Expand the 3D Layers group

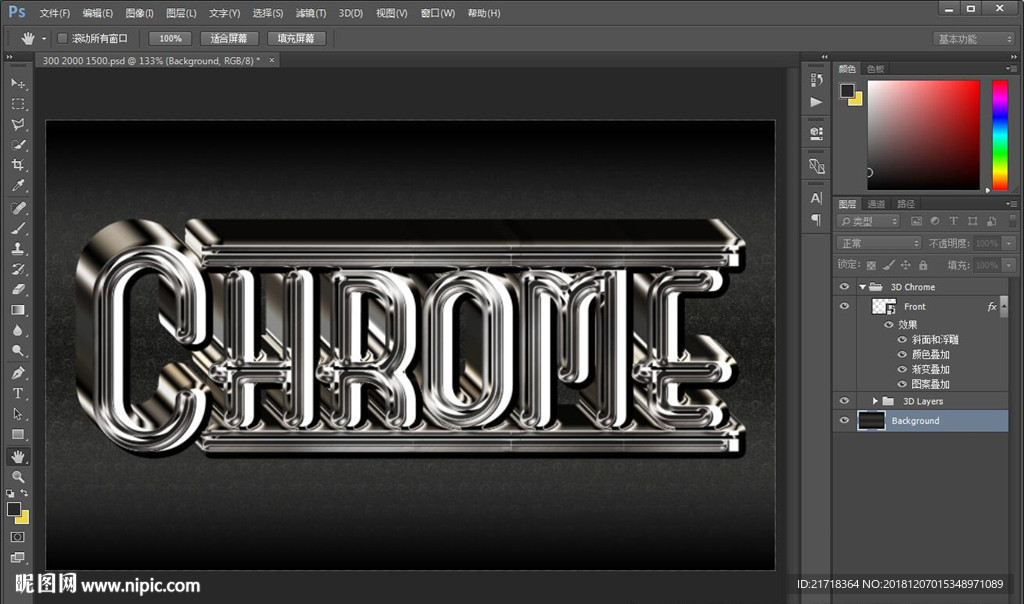875,401
